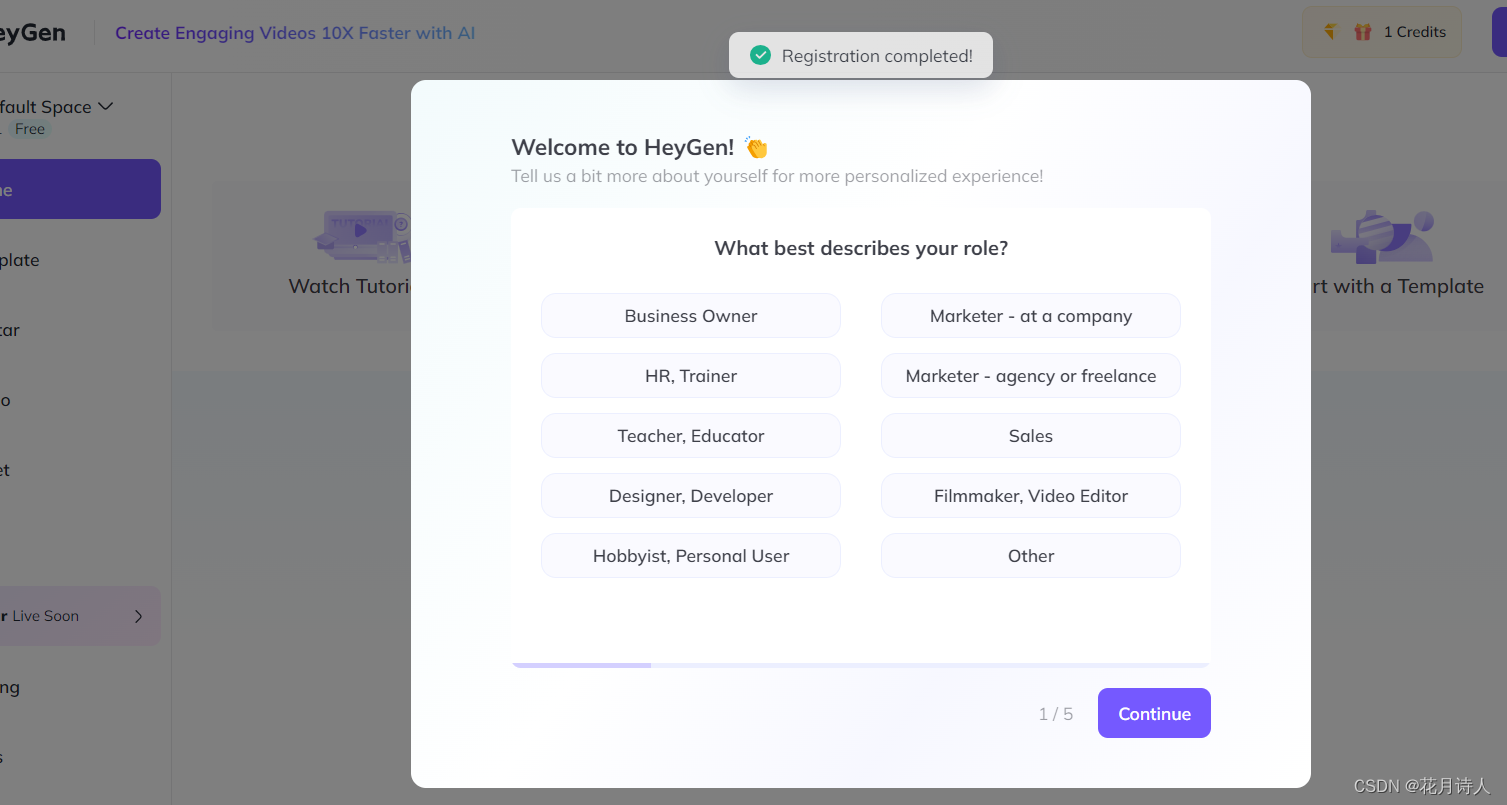The width and height of the screenshot is (1507, 805).
Task: Choose Marketer - at a company
Action: 1030,316
